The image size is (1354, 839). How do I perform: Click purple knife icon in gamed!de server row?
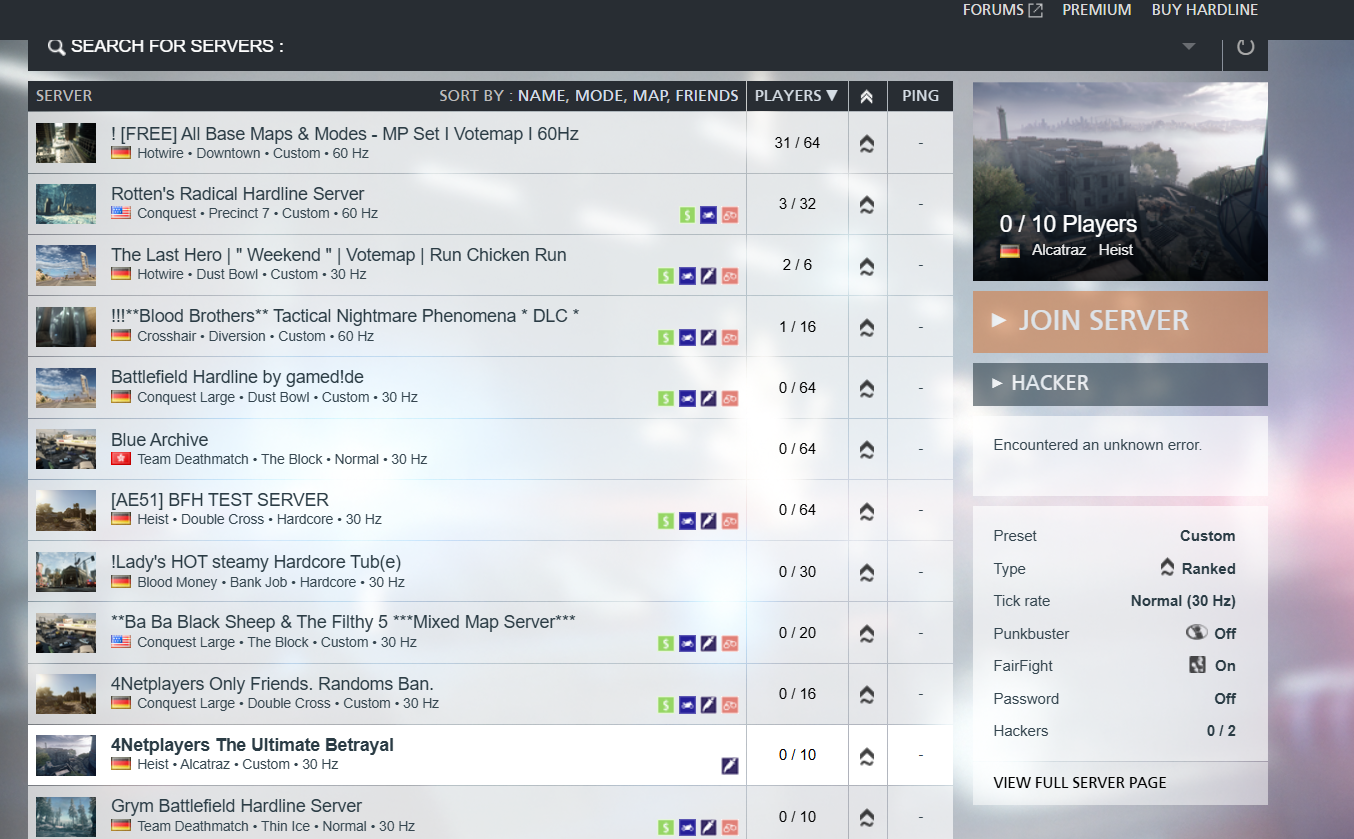pos(709,398)
